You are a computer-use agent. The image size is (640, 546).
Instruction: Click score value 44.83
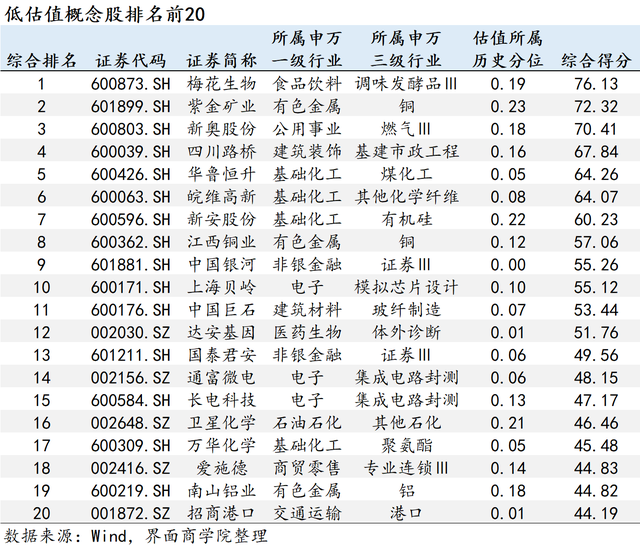(596, 468)
